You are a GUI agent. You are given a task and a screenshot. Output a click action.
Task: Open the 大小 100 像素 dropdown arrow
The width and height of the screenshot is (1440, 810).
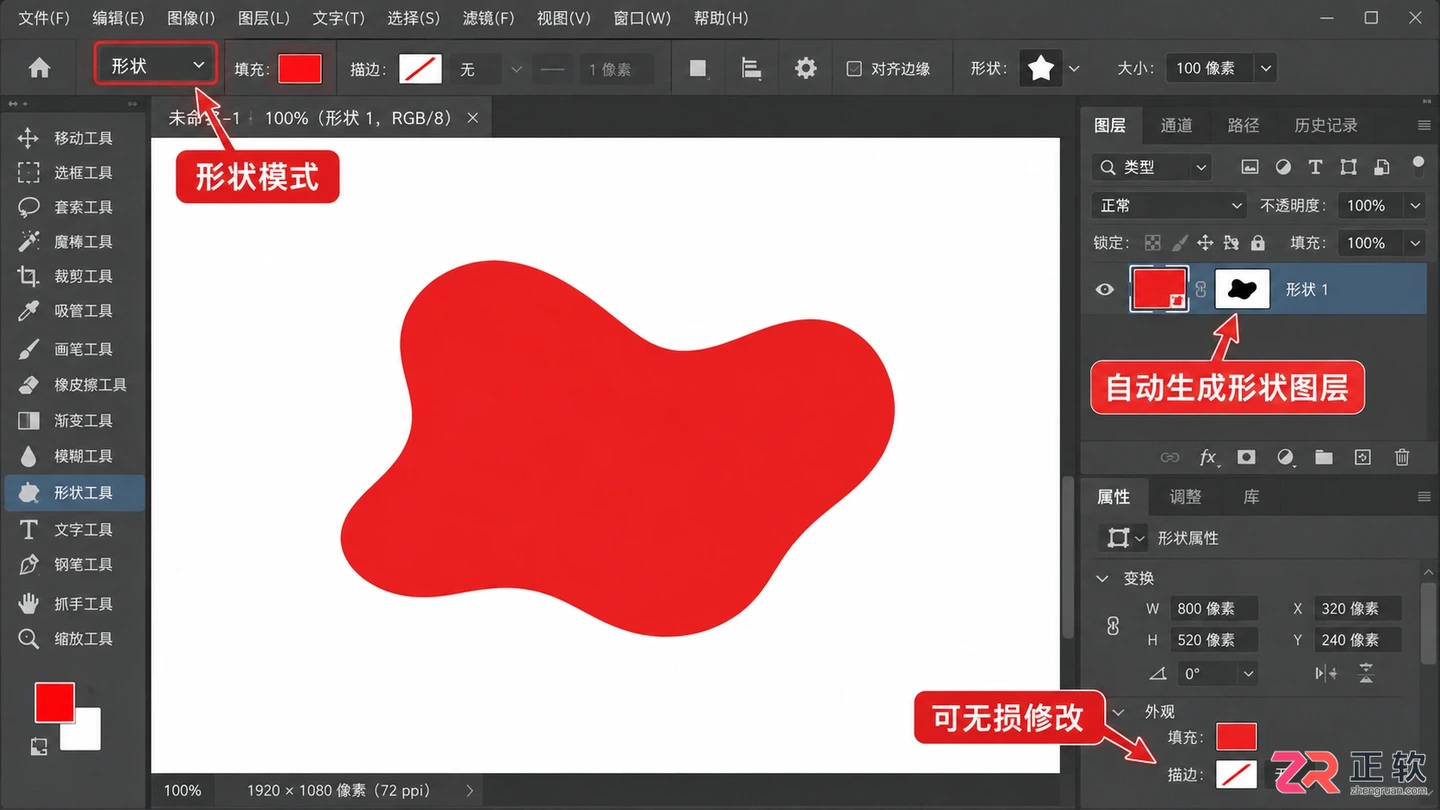pos(1266,69)
